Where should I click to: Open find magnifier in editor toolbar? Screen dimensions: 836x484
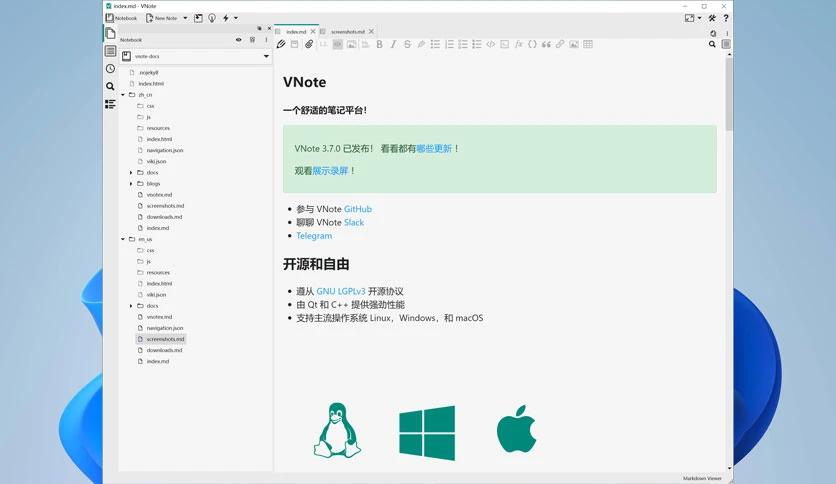pos(712,44)
